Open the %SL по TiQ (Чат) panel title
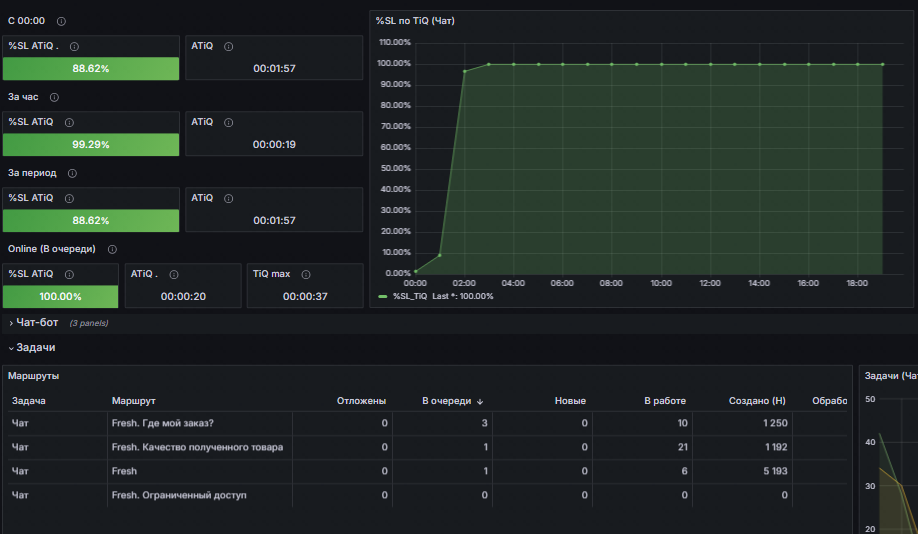The height and width of the screenshot is (534, 918). pyautogui.click(x=415, y=20)
